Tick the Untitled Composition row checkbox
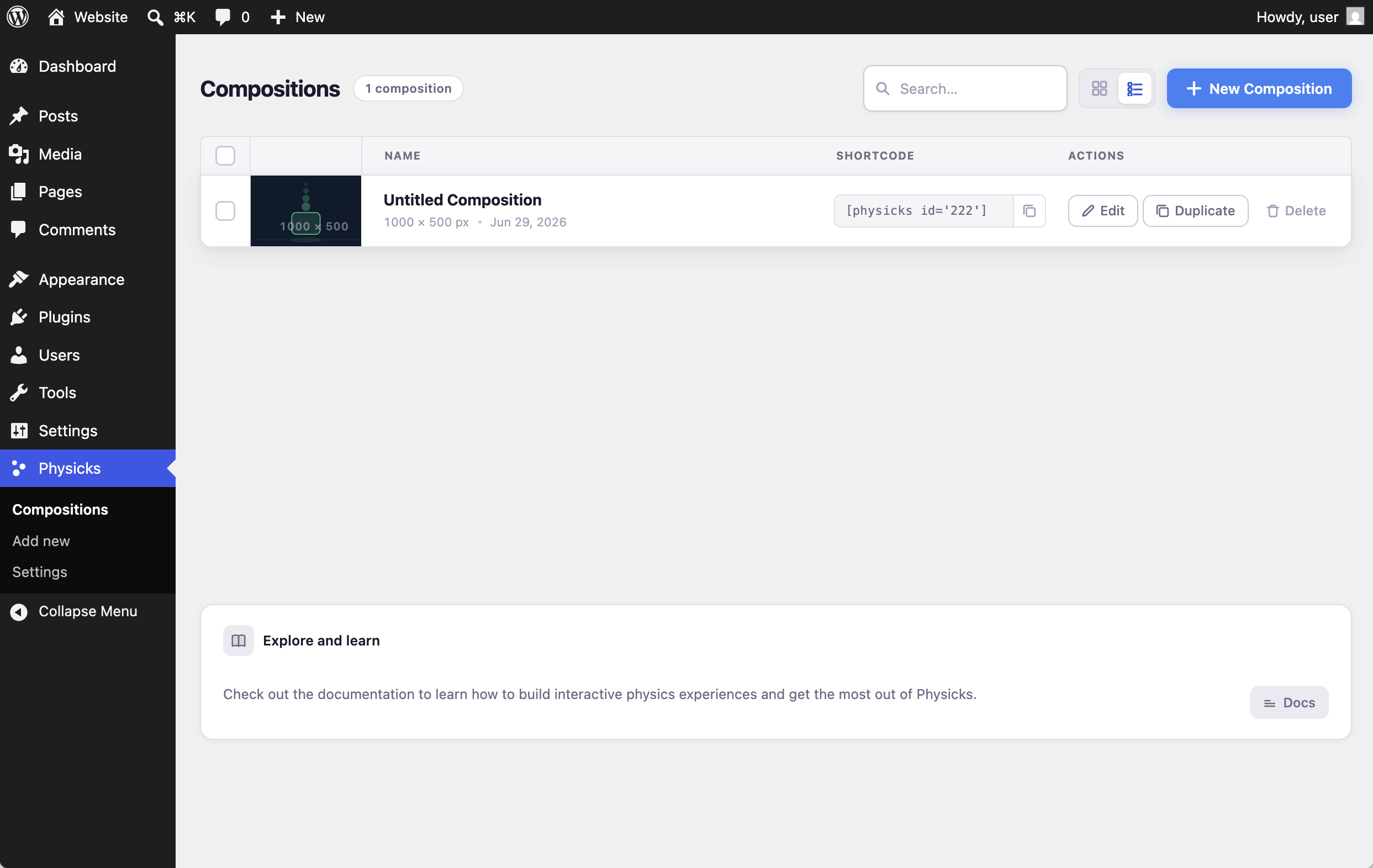Image resolution: width=1373 pixels, height=868 pixels. tap(225, 211)
